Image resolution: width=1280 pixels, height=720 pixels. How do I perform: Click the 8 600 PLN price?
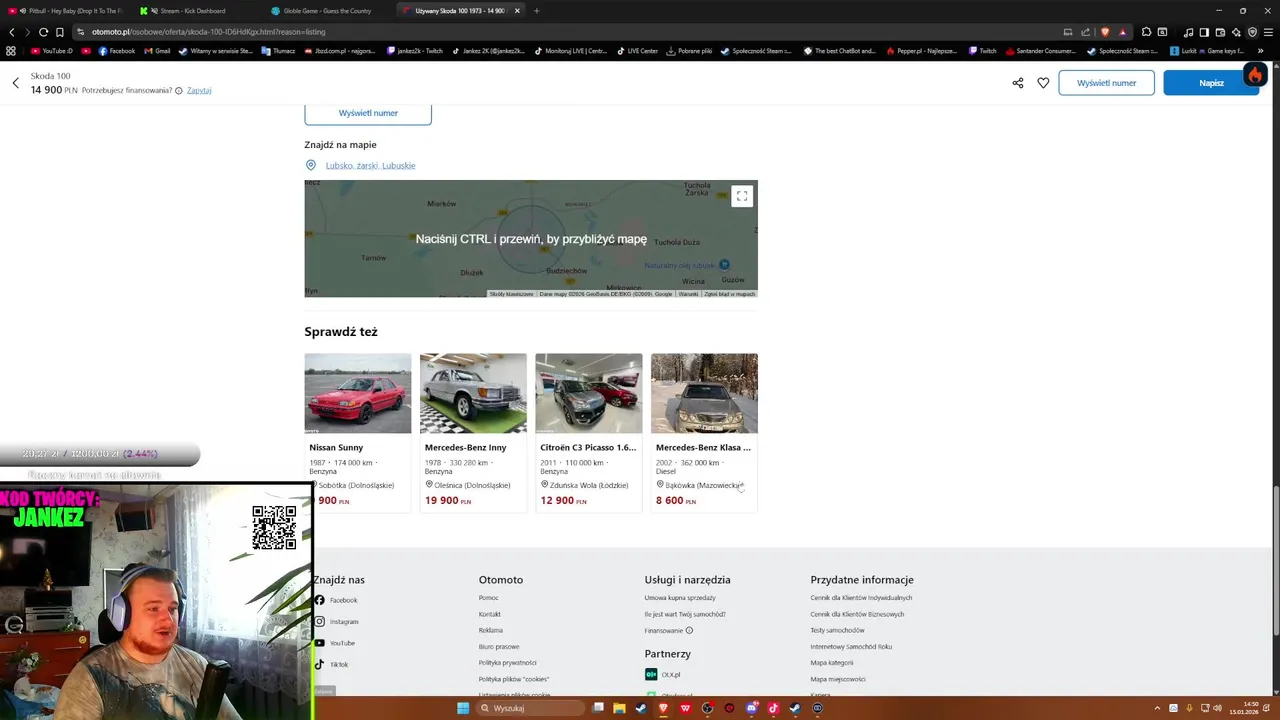675,501
